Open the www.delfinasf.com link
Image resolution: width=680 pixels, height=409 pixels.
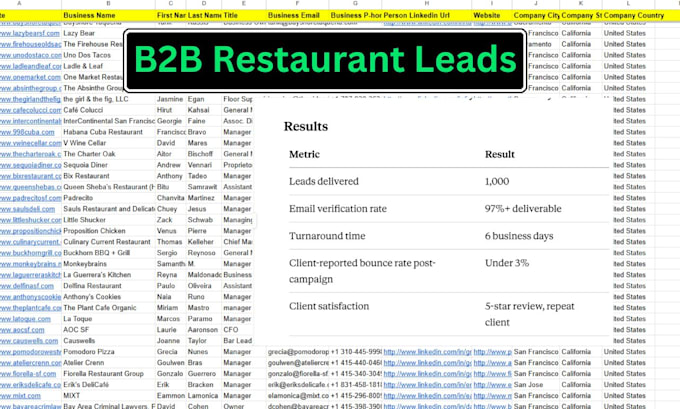pyautogui.click(x=27, y=286)
